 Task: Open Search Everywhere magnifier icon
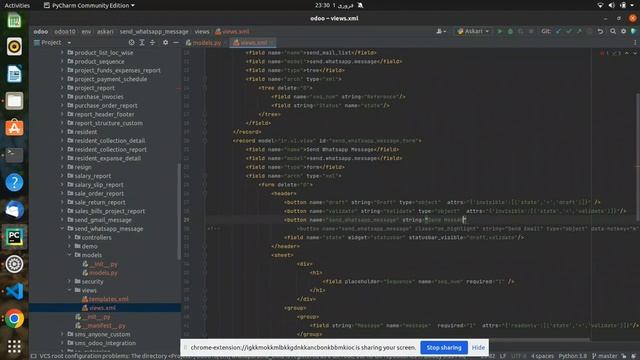613,31
